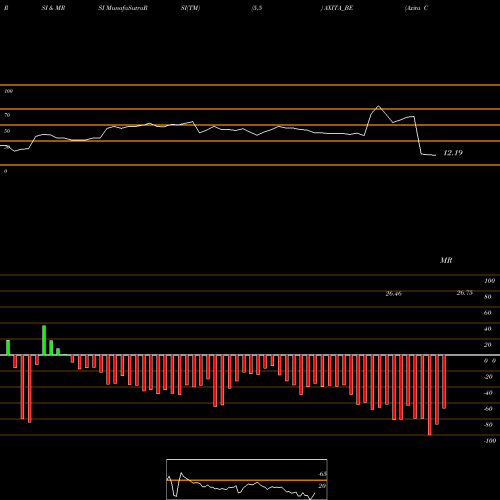Click the -100 axis label

490,441
